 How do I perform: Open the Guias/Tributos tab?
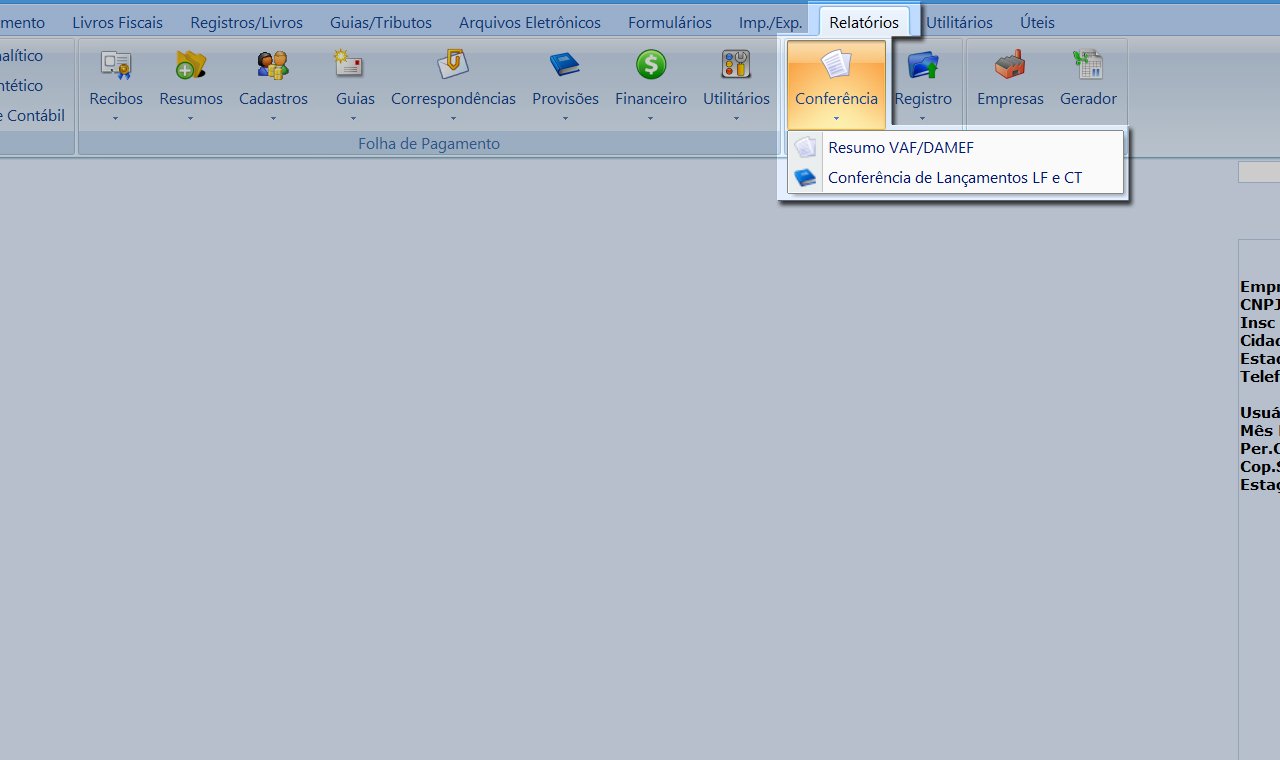(381, 22)
